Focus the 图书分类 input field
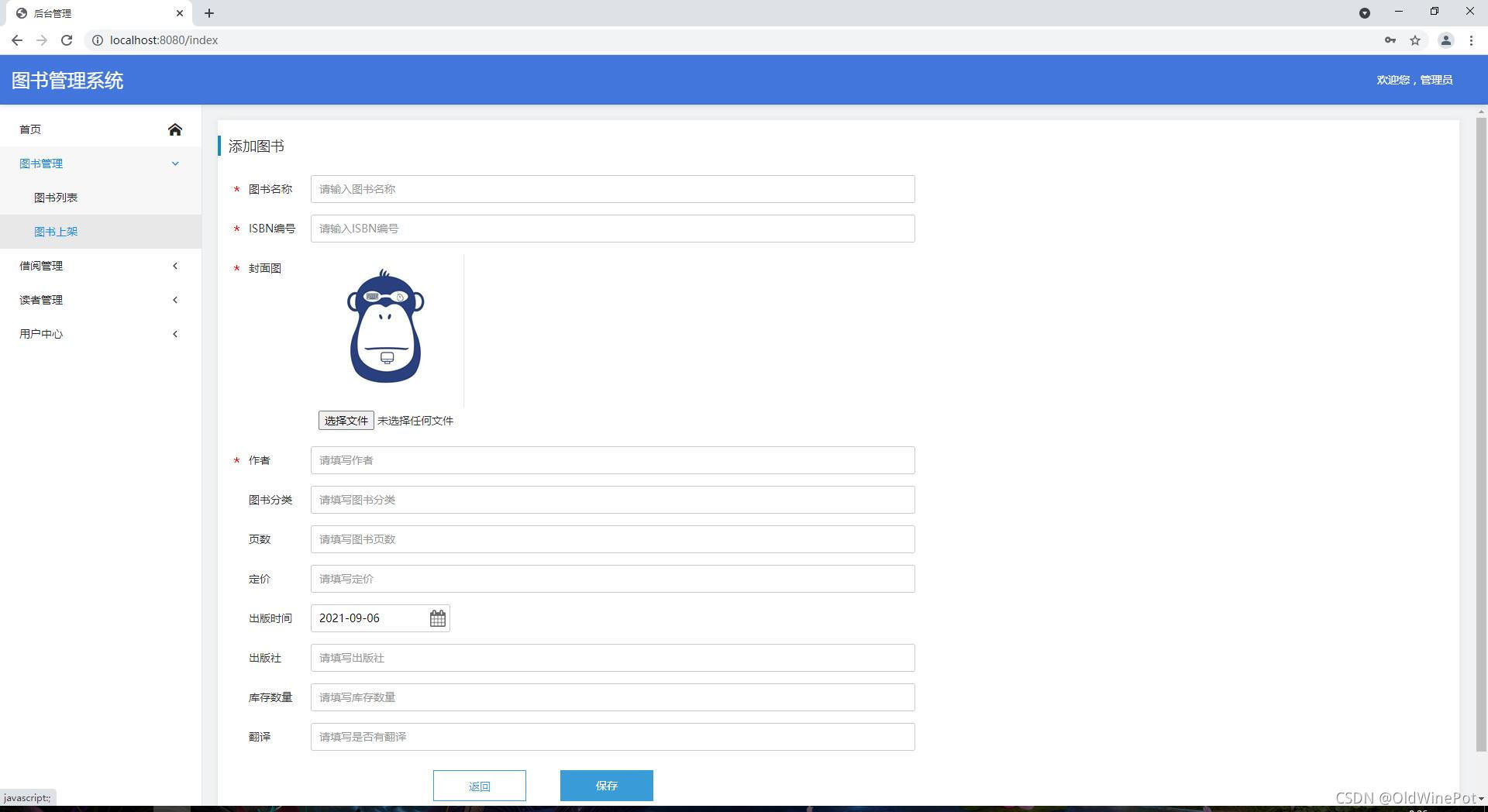Screen dimensions: 1488x812 coord(613,500)
